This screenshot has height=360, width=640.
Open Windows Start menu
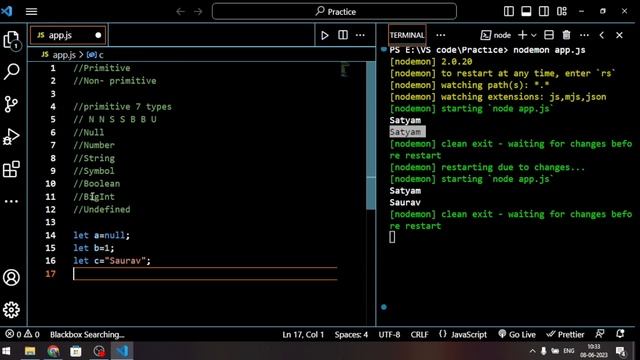pyautogui.click(x=6, y=351)
